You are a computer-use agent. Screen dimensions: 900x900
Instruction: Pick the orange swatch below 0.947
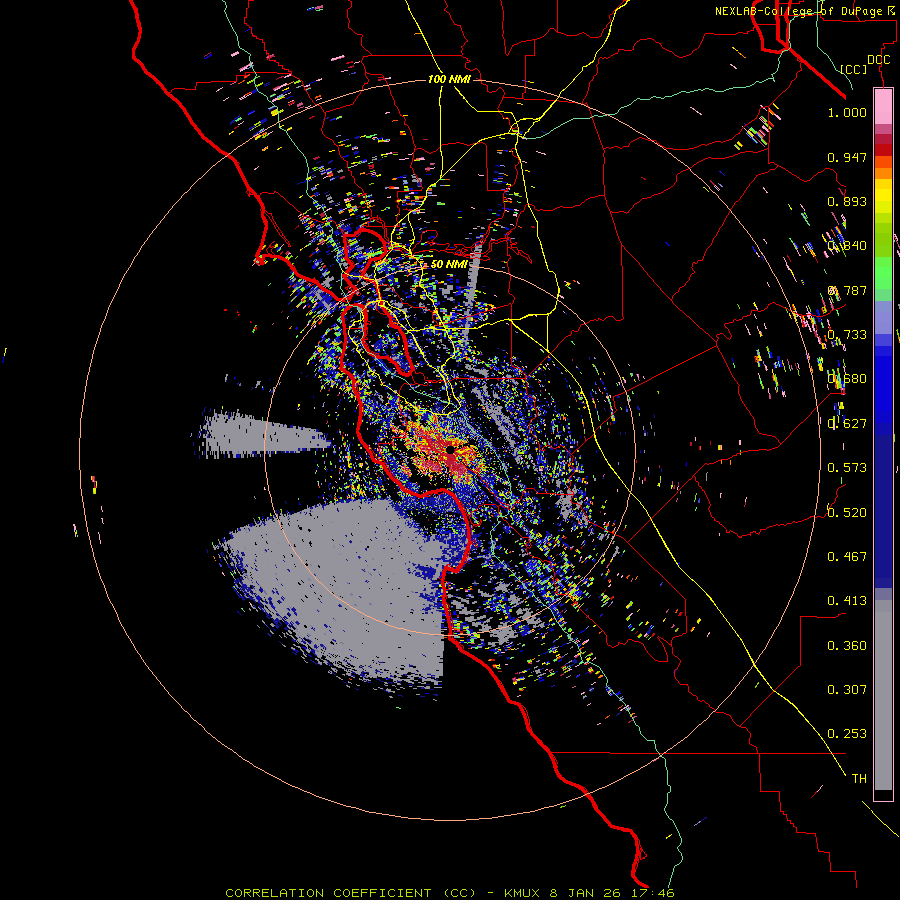pyautogui.click(x=883, y=173)
